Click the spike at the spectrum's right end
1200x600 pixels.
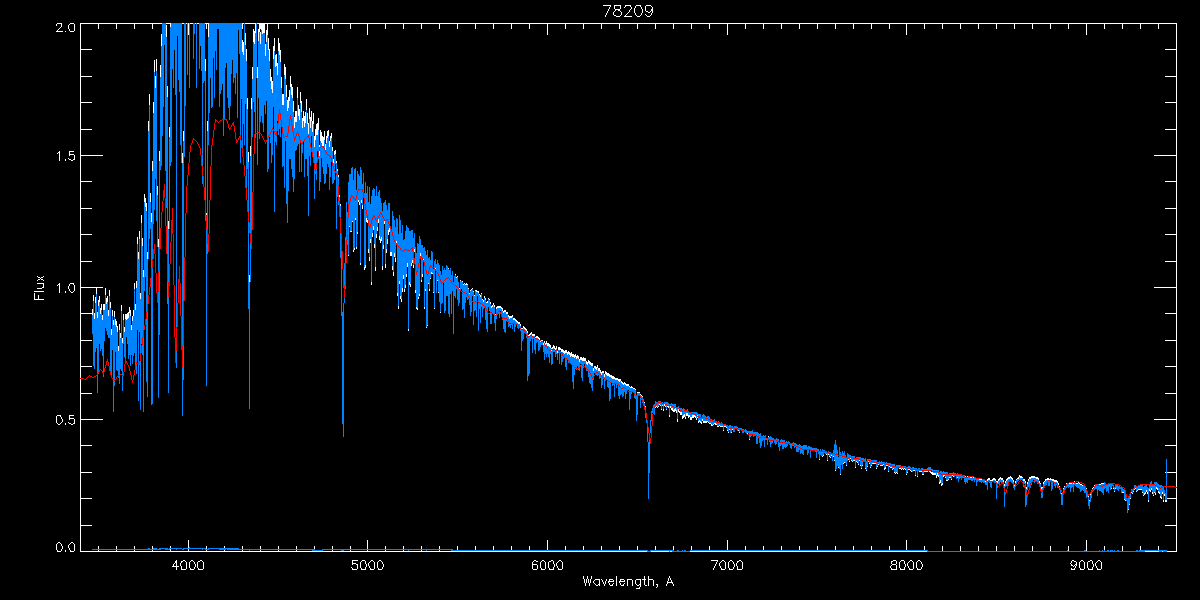pyautogui.click(x=1166, y=462)
